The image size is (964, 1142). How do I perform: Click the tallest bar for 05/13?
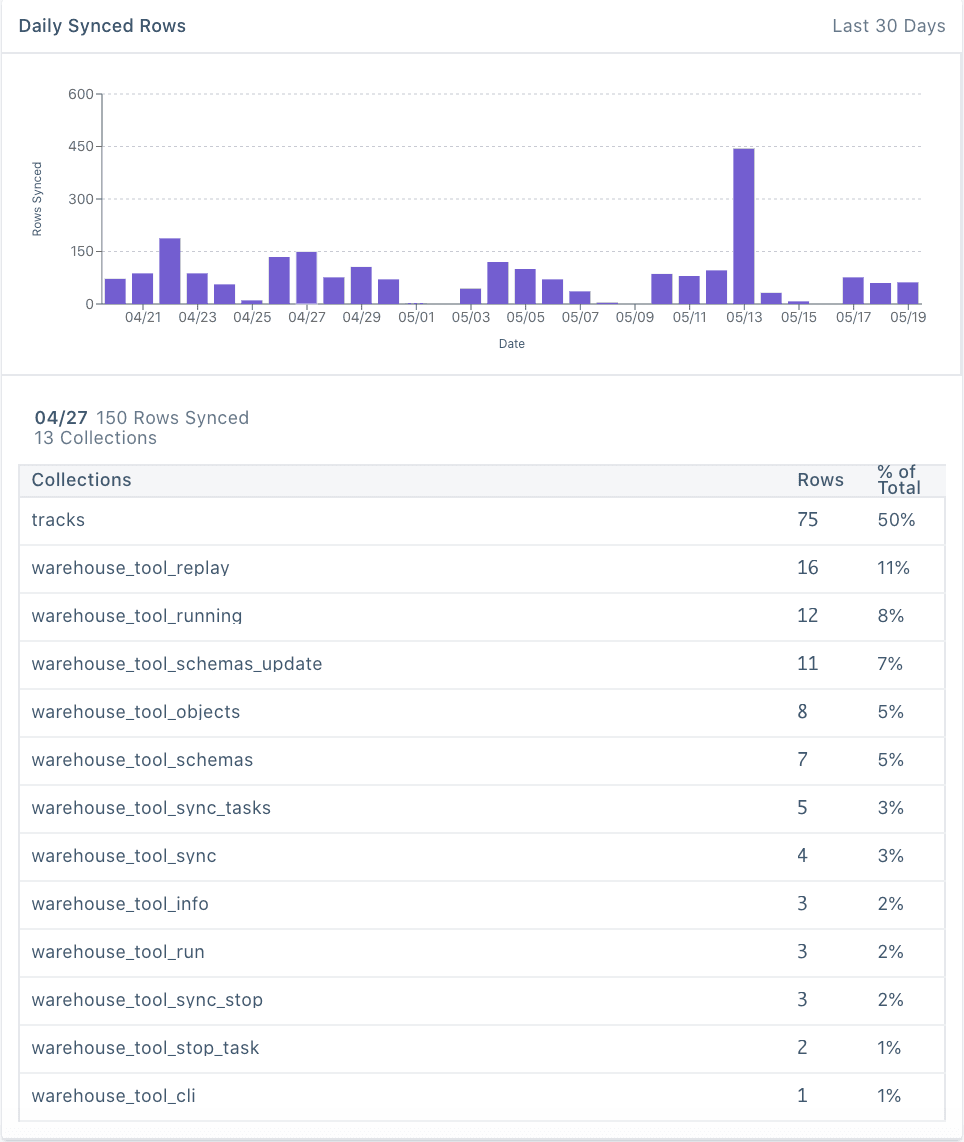click(743, 226)
